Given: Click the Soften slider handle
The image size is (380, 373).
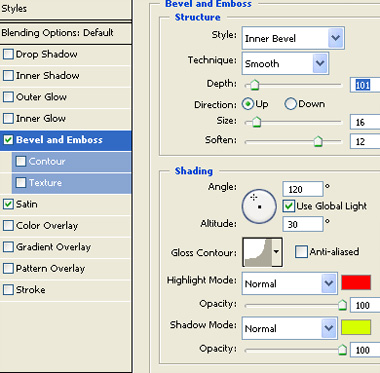Looking at the screenshot, I should 318,141.
